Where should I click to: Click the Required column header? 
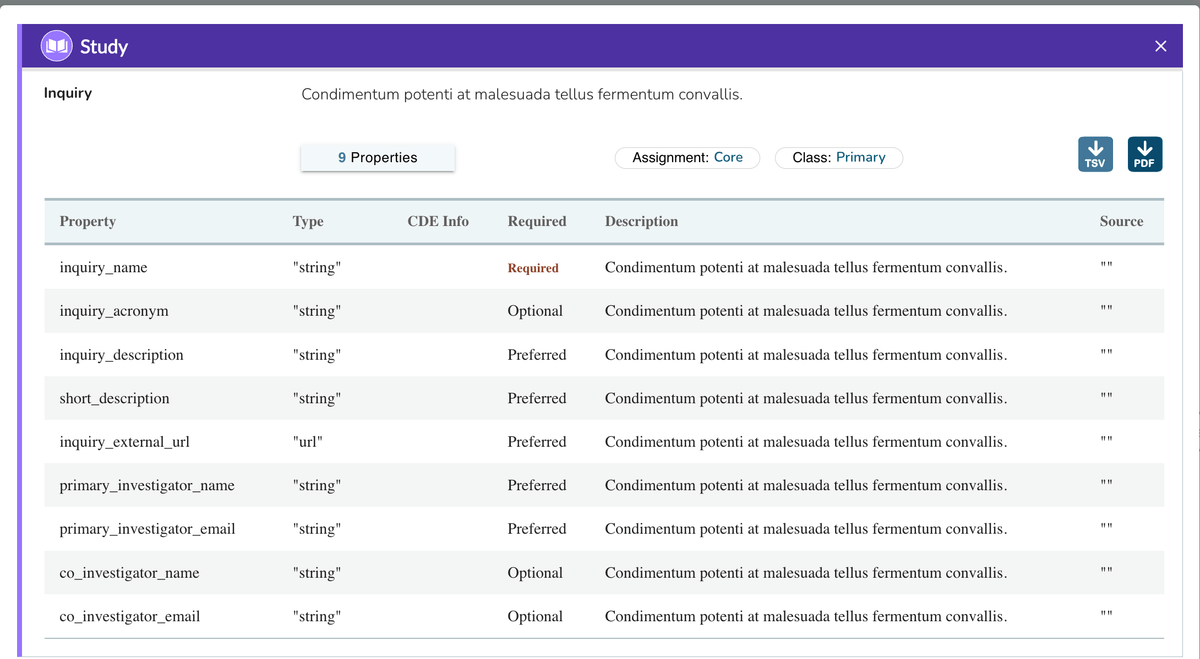pos(537,221)
